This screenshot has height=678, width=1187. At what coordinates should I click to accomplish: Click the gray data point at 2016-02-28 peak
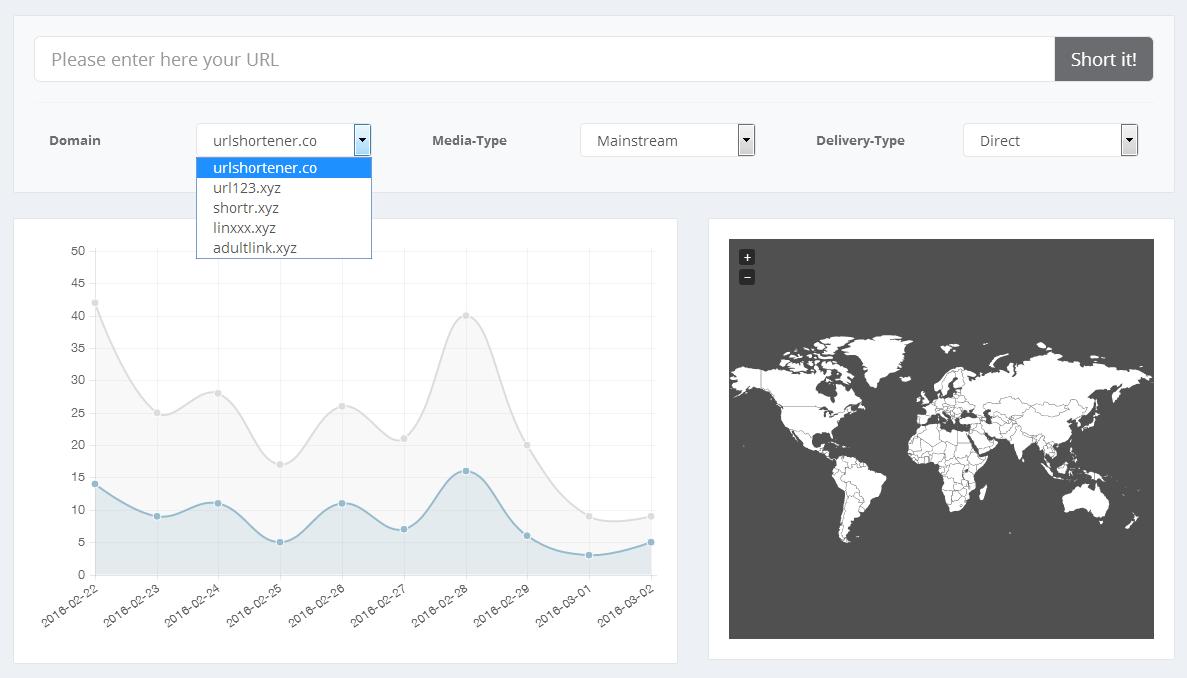(466, 316)
